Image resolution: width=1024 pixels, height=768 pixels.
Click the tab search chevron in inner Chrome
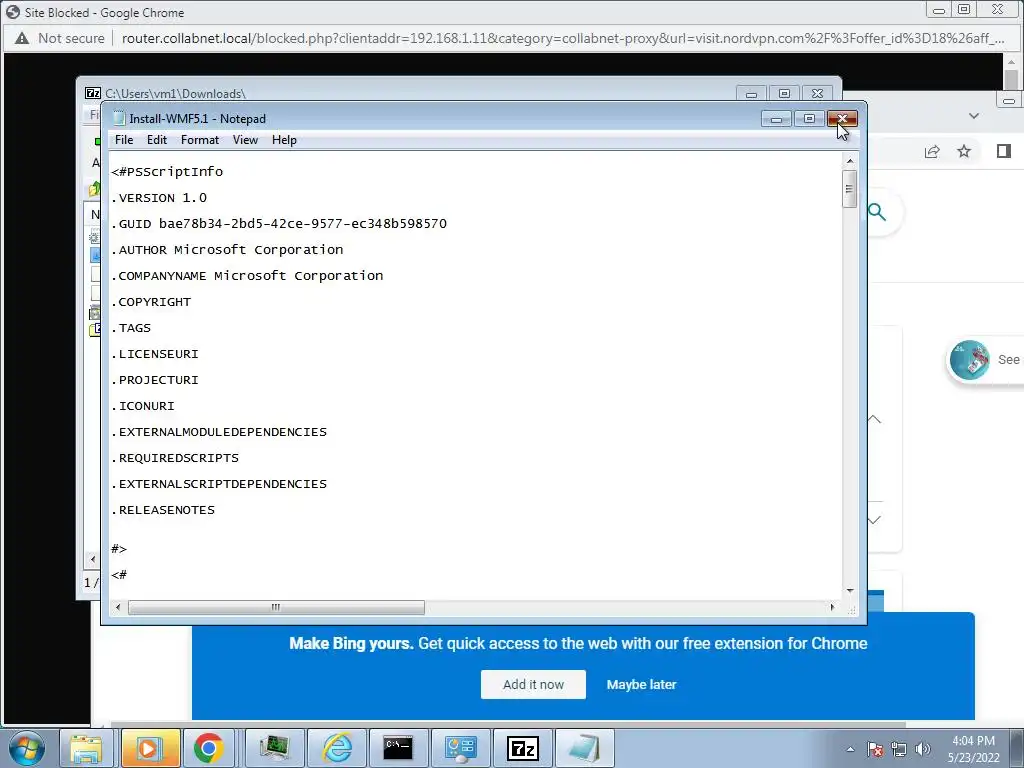(974, 116)
